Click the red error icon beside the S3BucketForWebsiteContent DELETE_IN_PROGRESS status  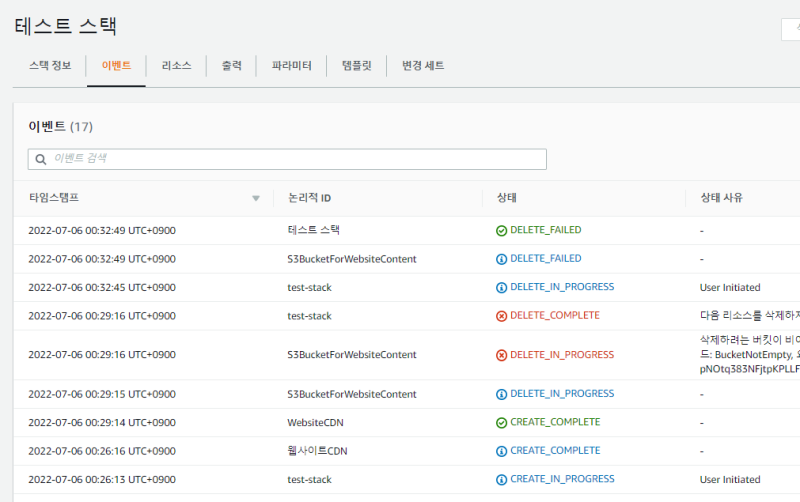pyautogui.click(x=501, y=355)
